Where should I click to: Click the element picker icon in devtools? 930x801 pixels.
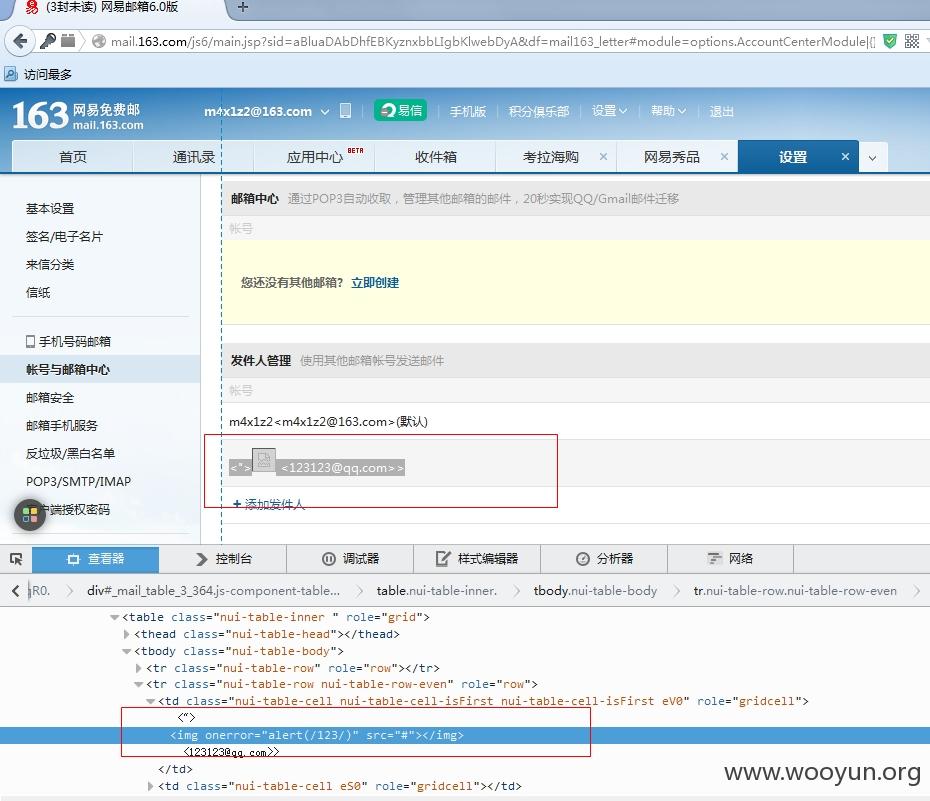[x=16, y=559]
